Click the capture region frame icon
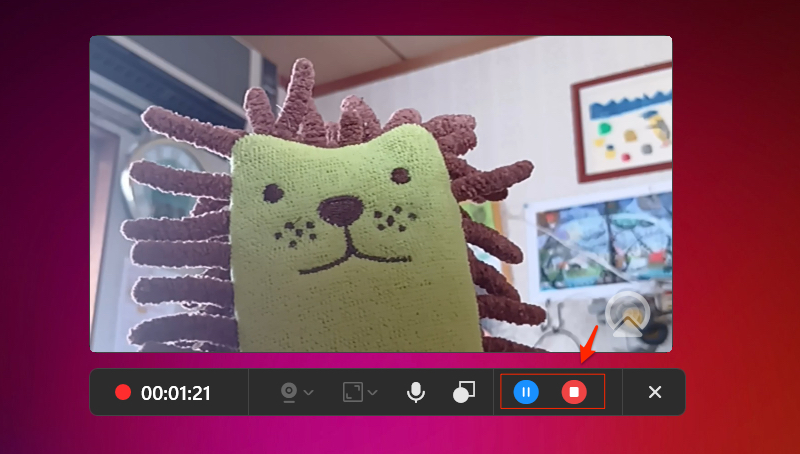This screenshot has height=454, width=800. [352, 392]
